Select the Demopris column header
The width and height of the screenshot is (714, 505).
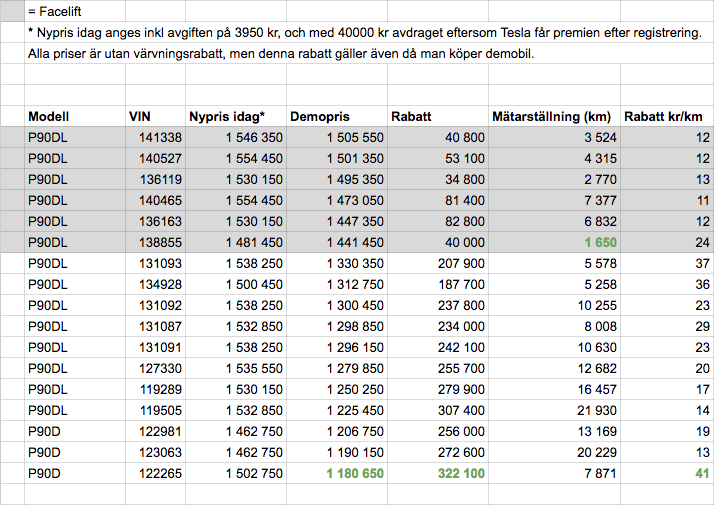coord(320,116)
